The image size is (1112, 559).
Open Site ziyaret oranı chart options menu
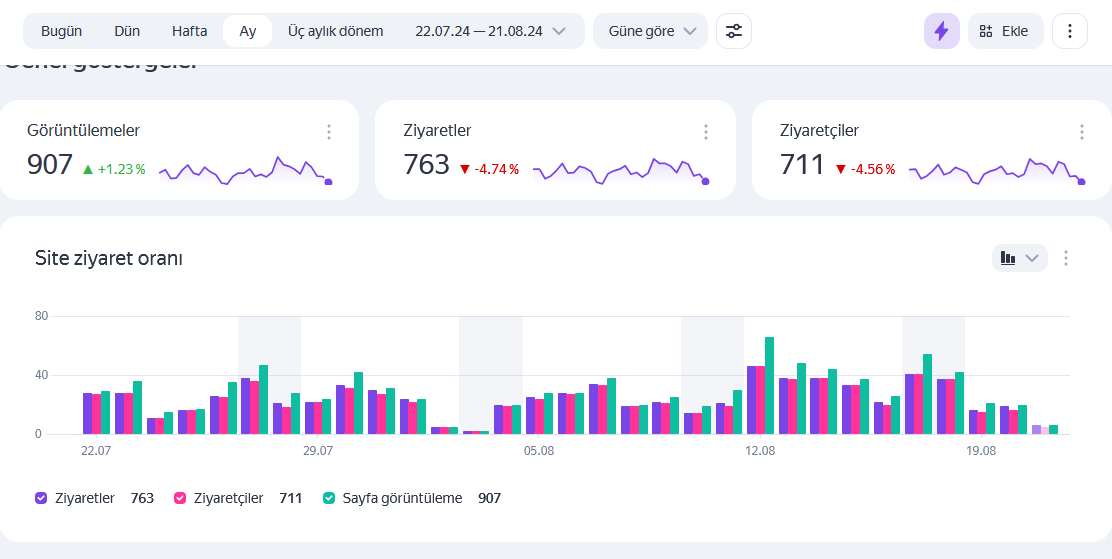(1065, 258)
